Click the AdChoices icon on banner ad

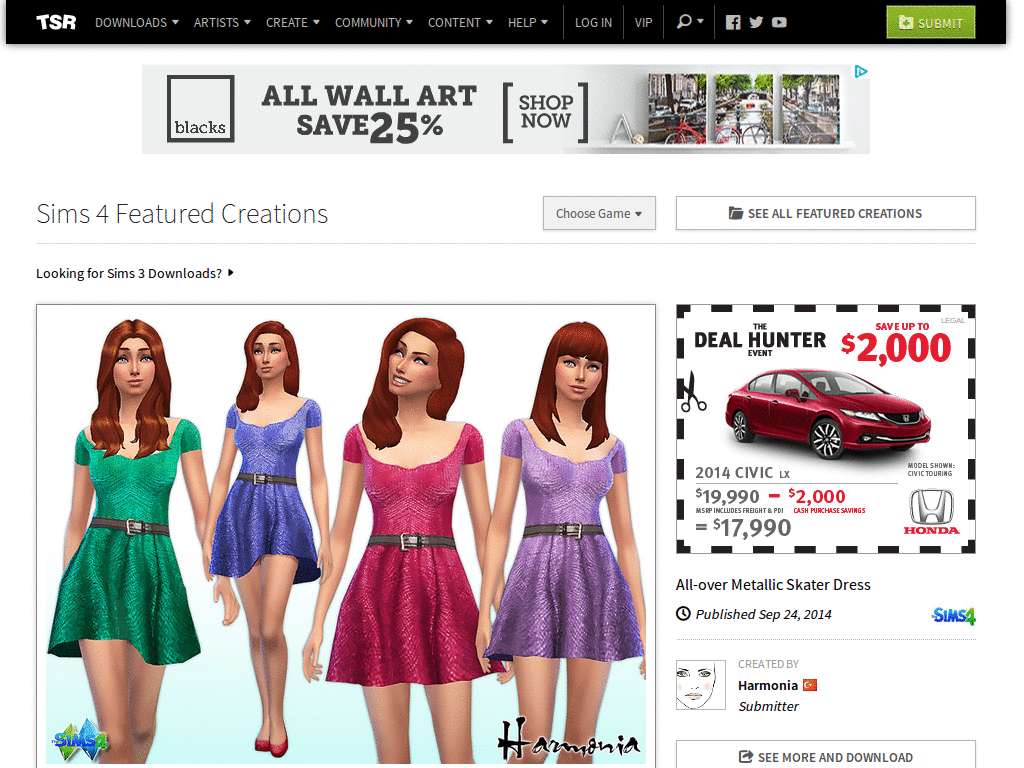pyautogui.click(x=861, y=71)
